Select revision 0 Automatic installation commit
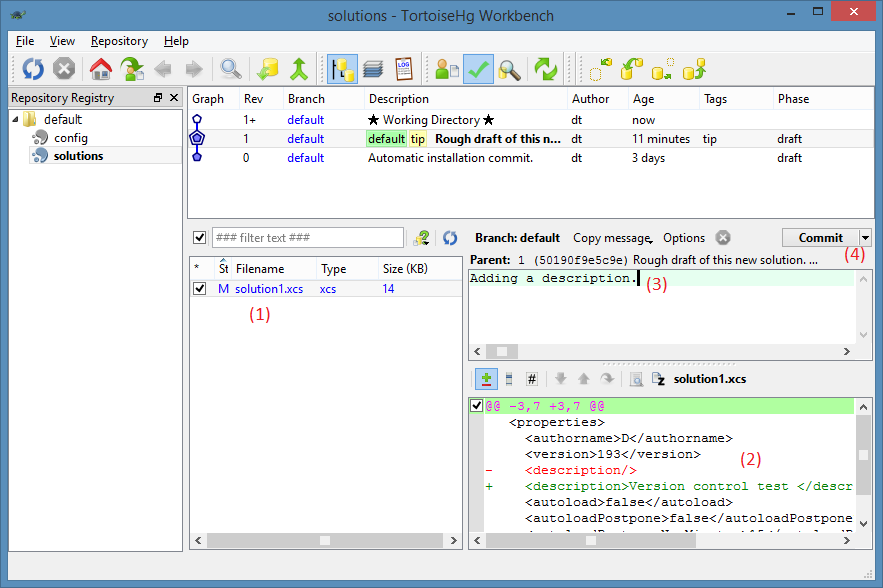Screen dimensions: 883x588 (530, 158)
